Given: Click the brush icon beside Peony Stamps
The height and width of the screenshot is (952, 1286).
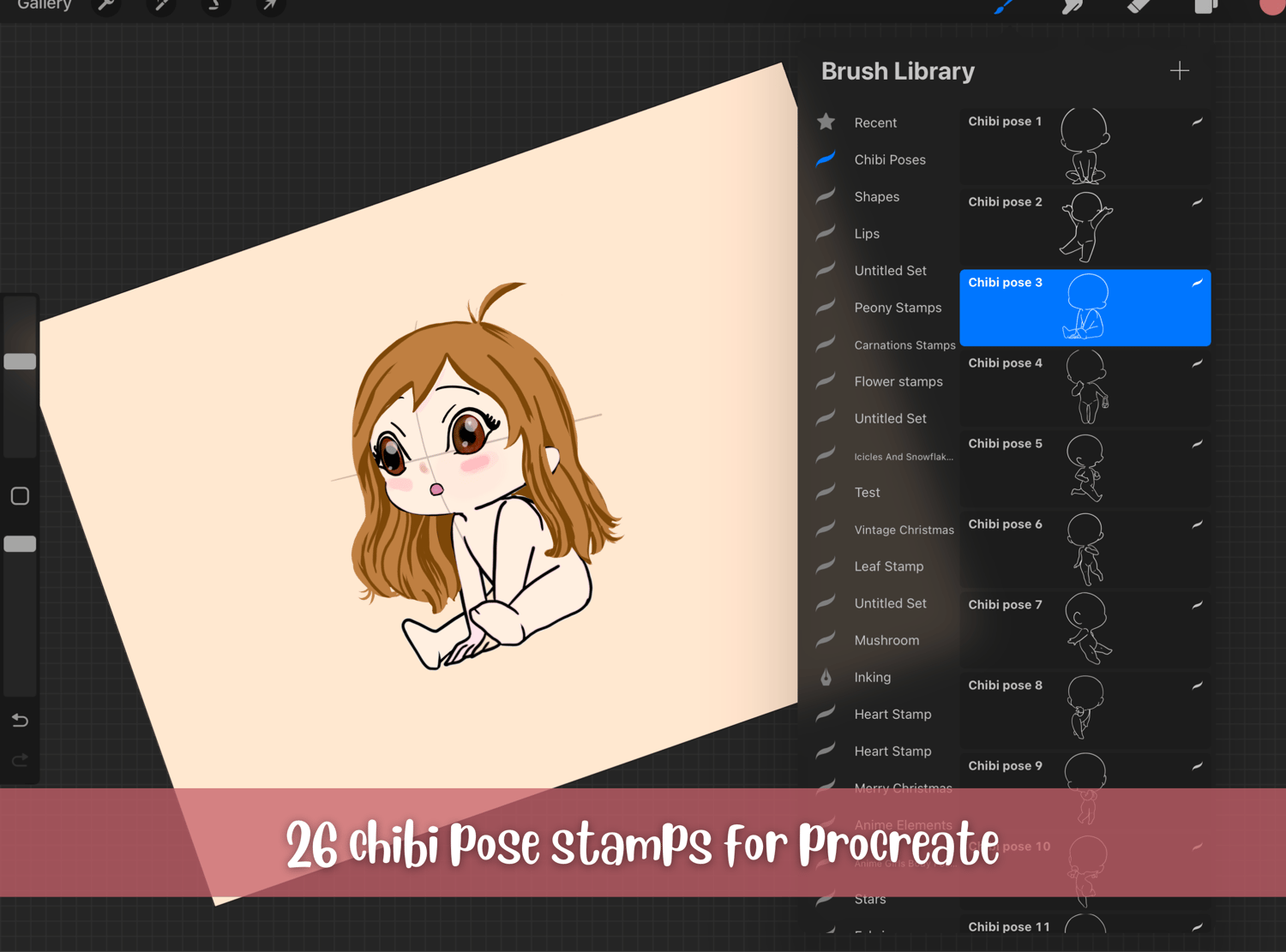Looking at the screenshot, I should 826,307.
